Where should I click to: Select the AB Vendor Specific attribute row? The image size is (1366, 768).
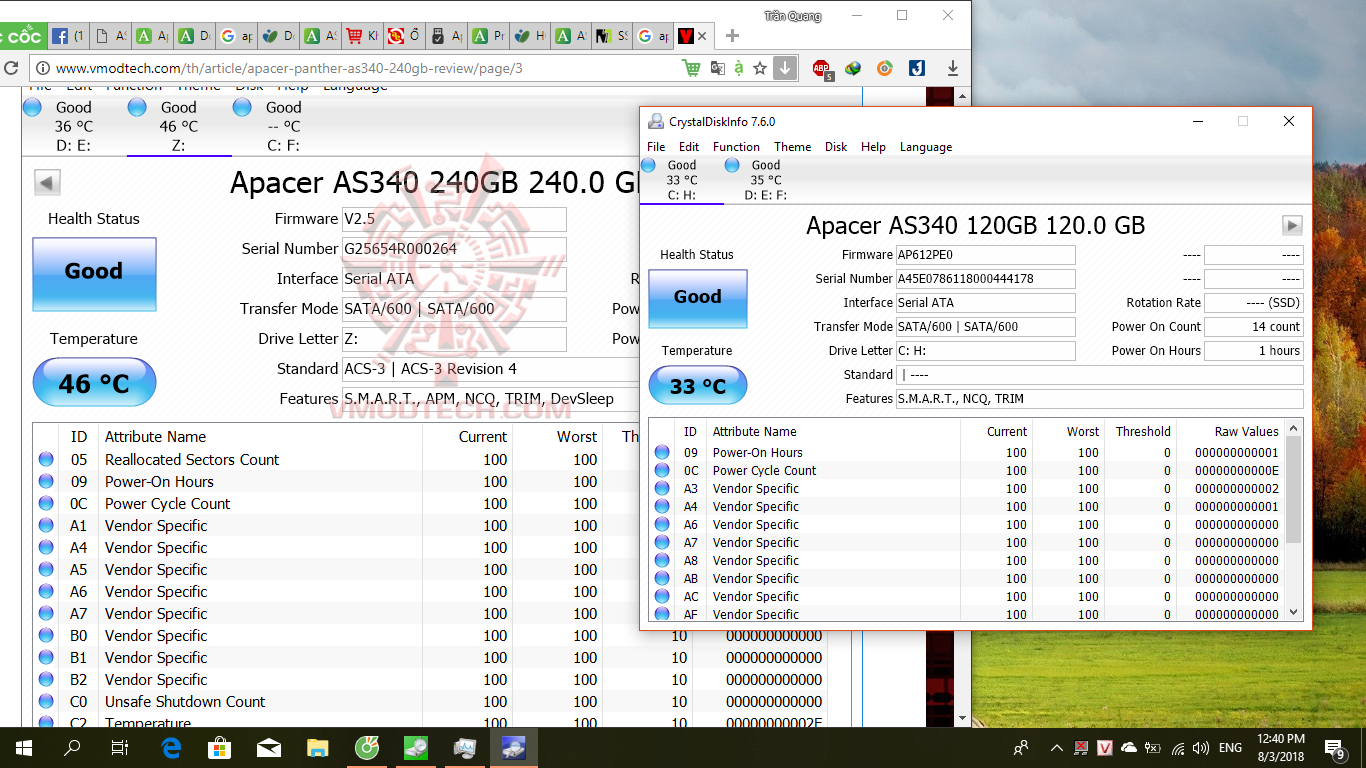pyautogui.click(x=966, y=579)
